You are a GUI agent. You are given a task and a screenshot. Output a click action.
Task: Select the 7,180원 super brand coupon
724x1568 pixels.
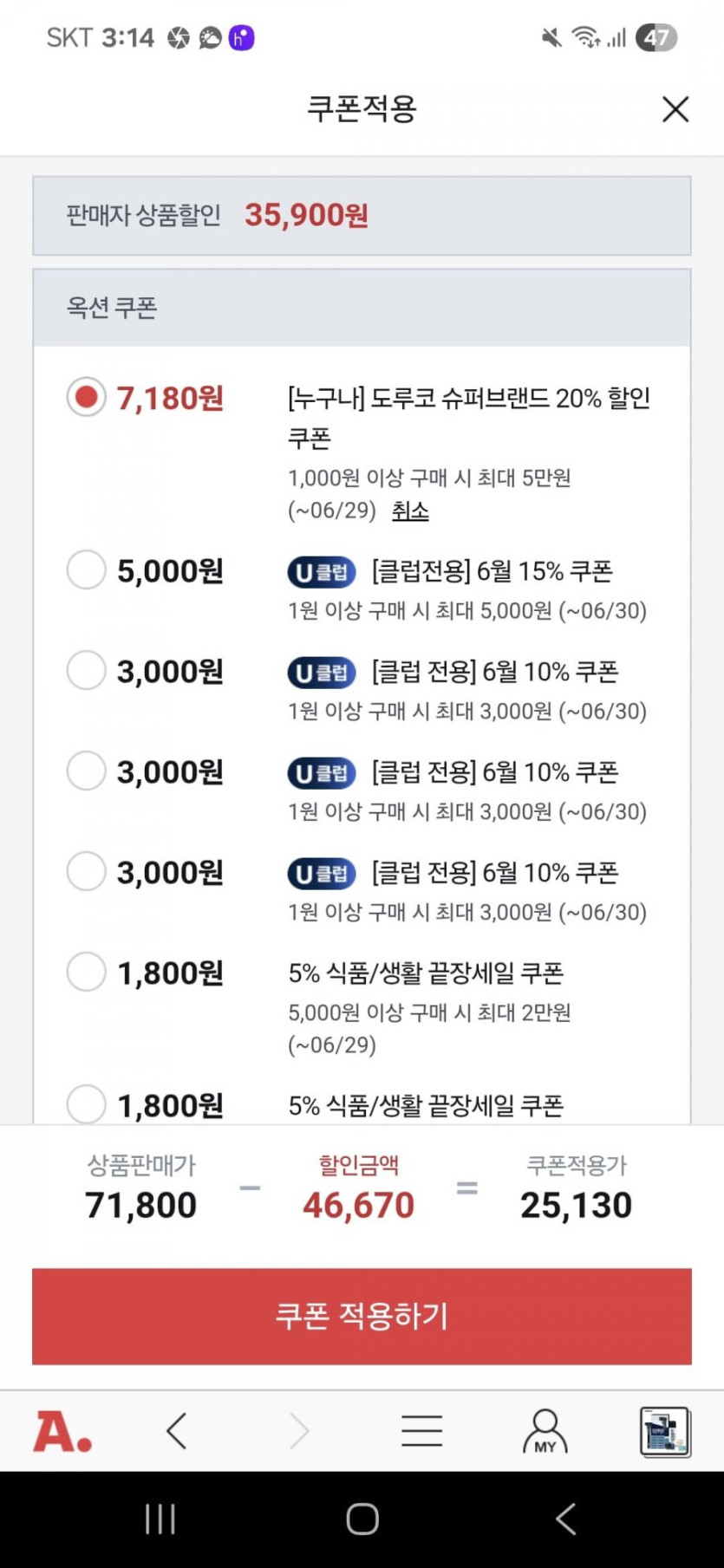point(87,398)
